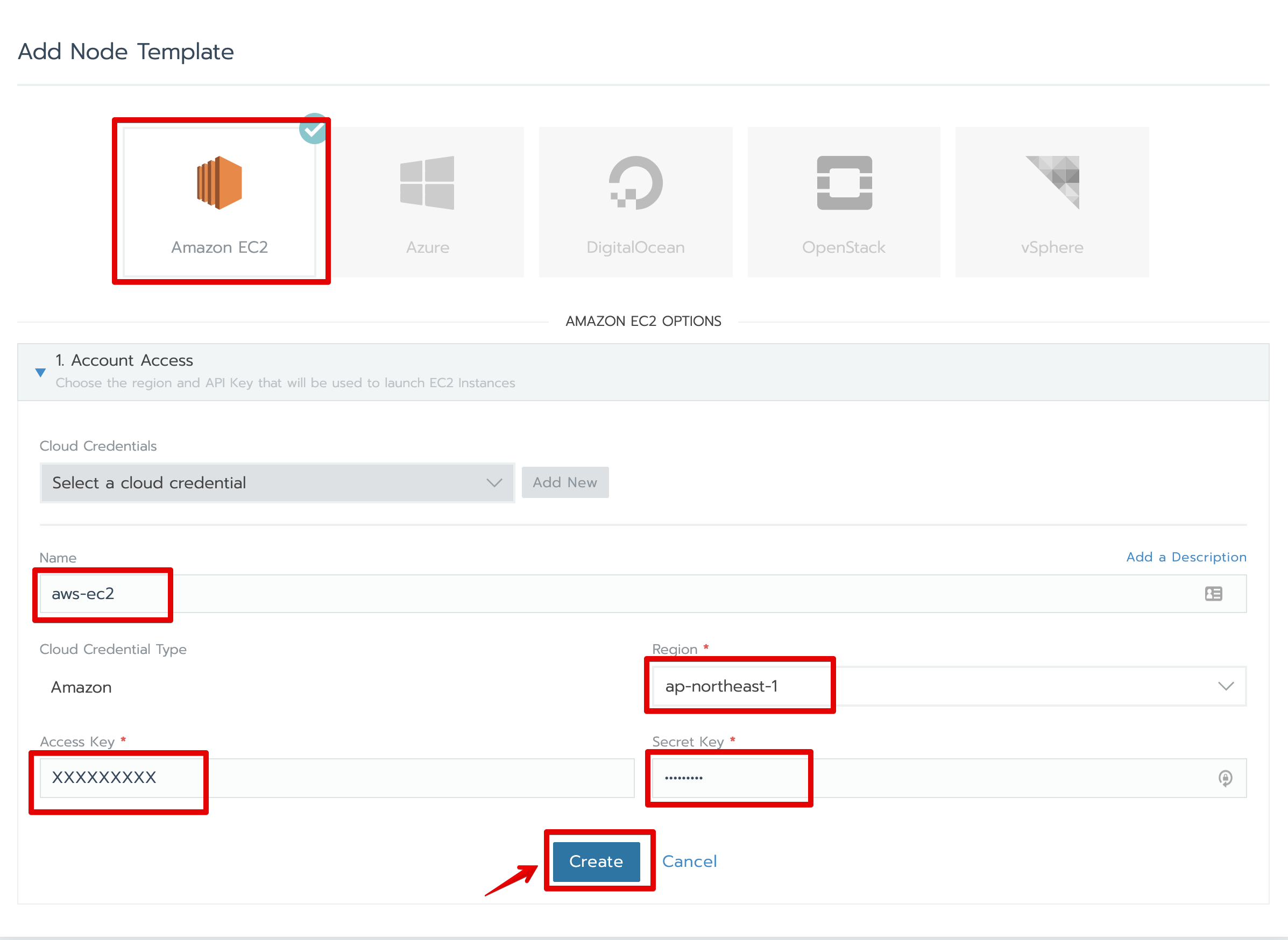This screenshot has height=940, width=1288.
Task: Open the Add a Description link
Action: tap(1186, 557)
